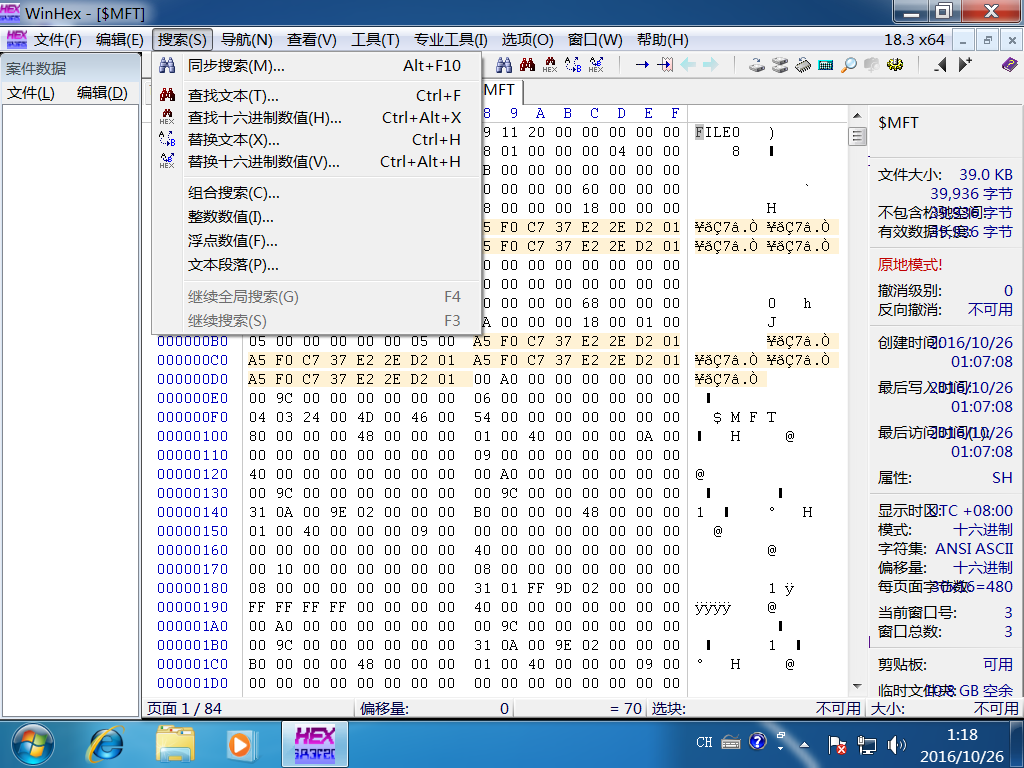Show hidden tray icons arrow
This screenshot has width=1024, height=768.
coord(805,744)
